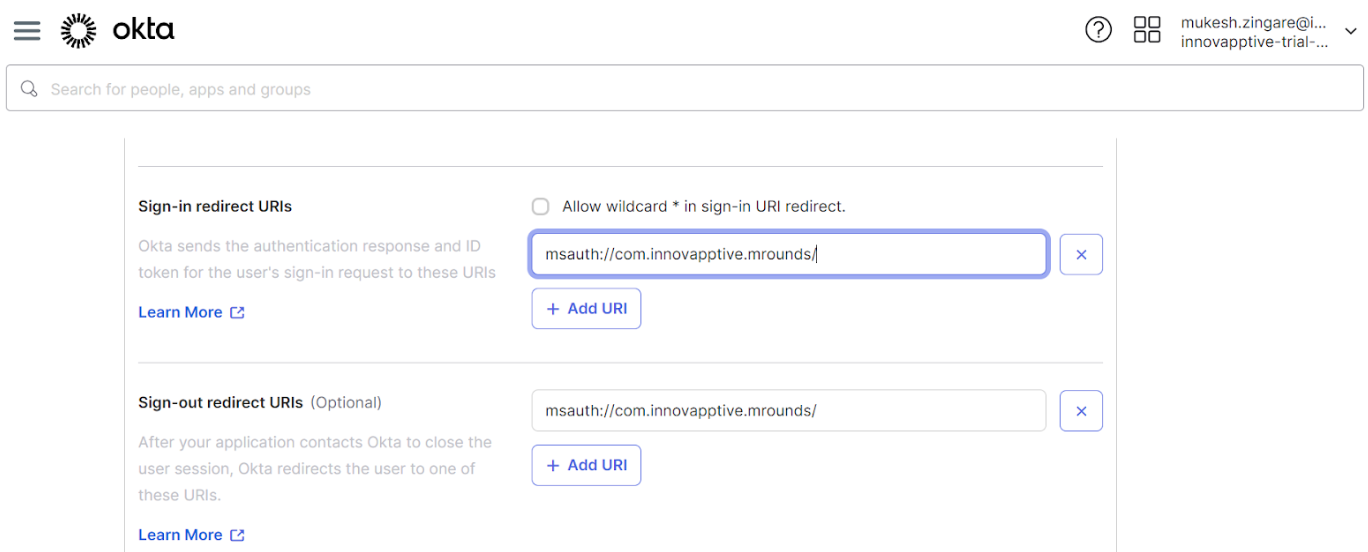Click the sign-in redirect URI text field

(788, 255)
